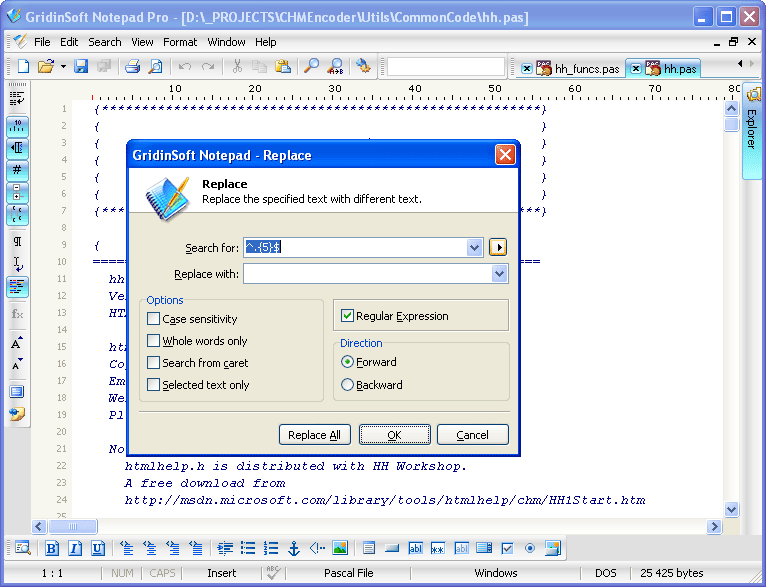The image size is (766, 587).
Task: Insert a radio button element from the bottom toolbar
Action: click(x=530, y=548)
